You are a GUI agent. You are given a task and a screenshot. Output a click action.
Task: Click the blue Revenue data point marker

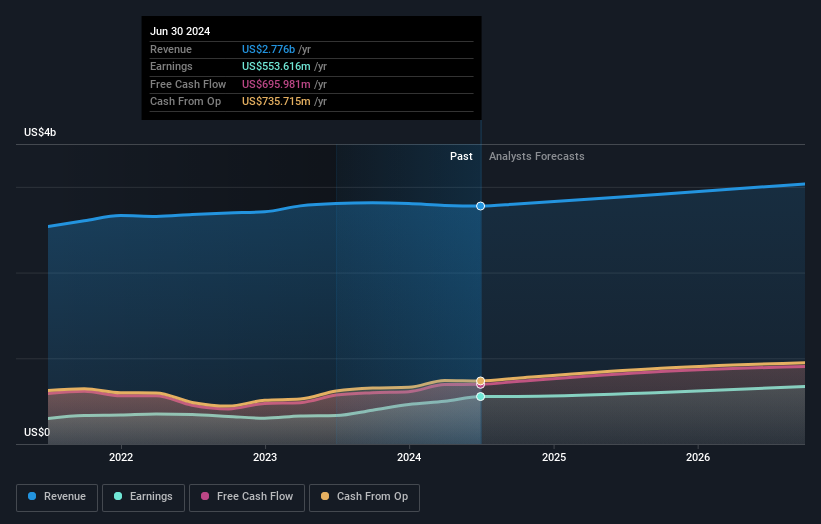[480, 206]
